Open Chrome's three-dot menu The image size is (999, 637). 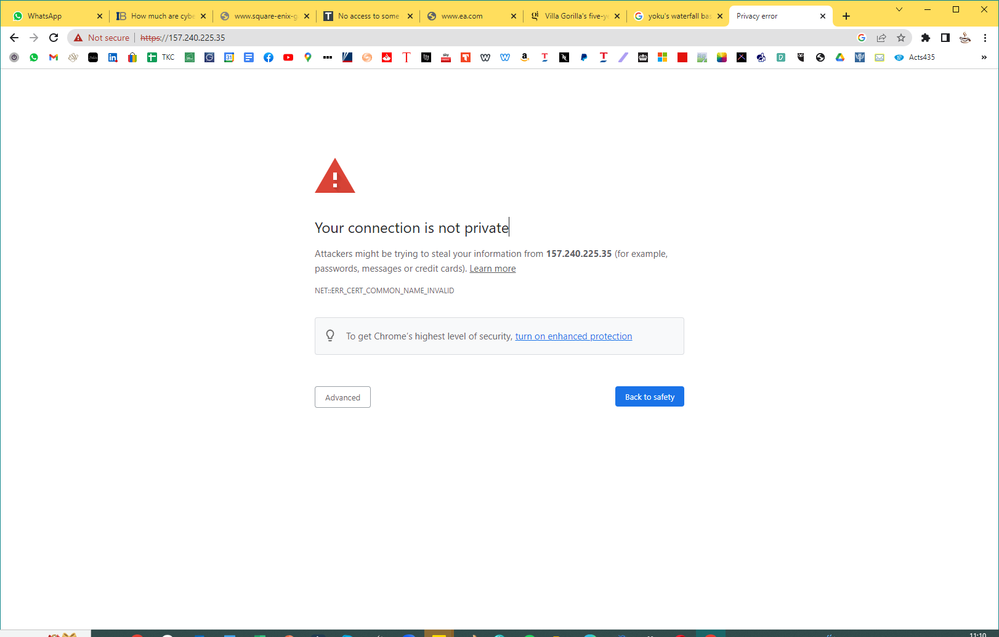985,37
